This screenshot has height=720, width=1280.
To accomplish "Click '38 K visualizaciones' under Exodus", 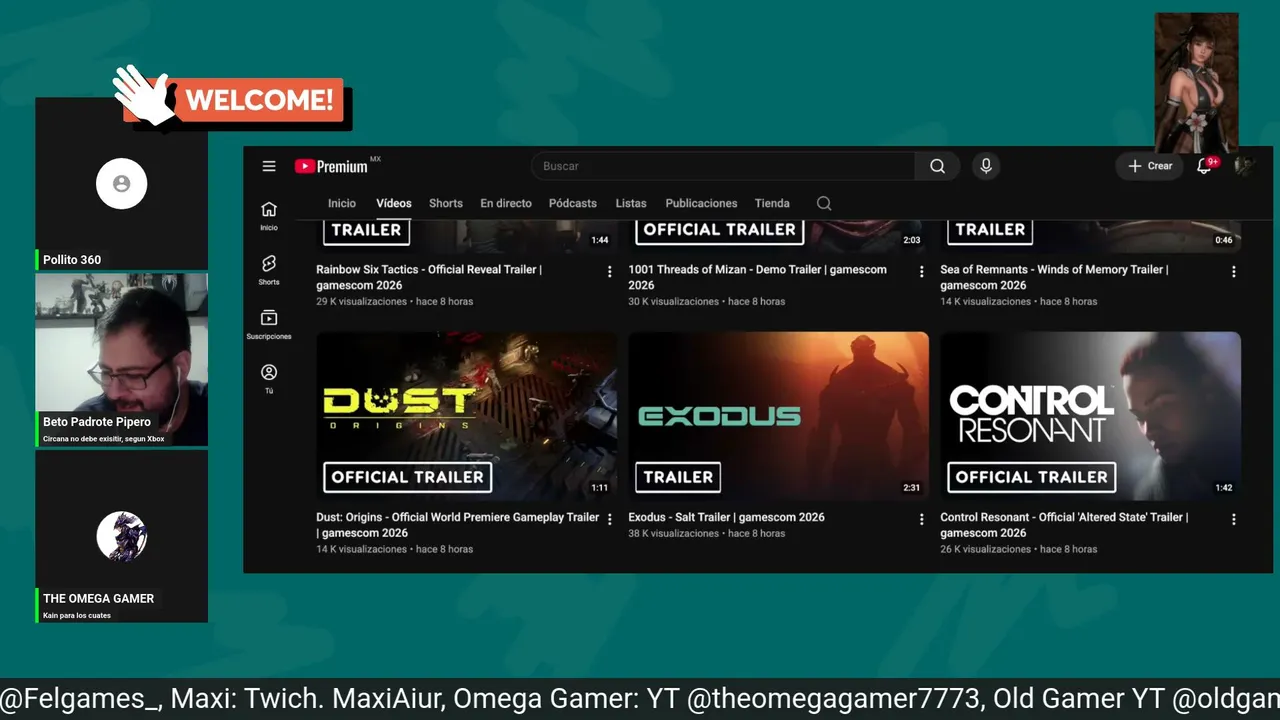I will (673, 533).
